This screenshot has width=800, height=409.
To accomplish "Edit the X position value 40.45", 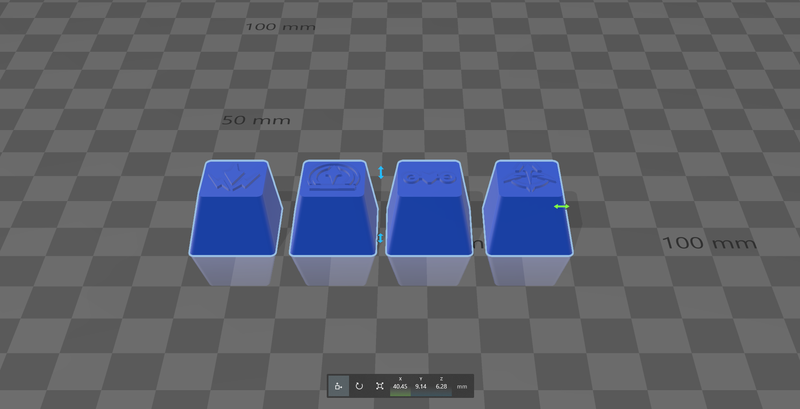I will point(400,387).
